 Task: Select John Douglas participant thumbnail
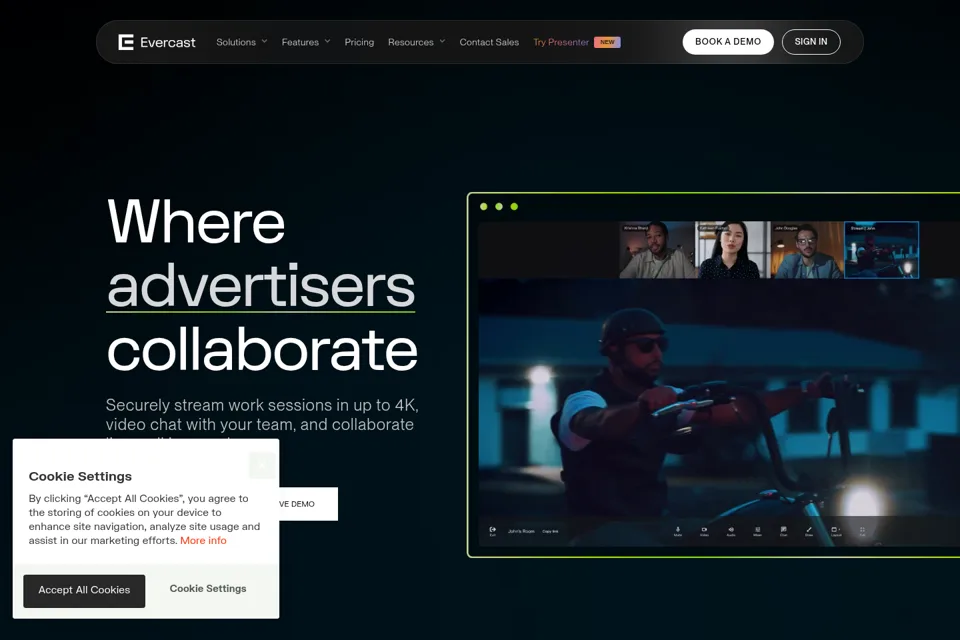(807, 250)
